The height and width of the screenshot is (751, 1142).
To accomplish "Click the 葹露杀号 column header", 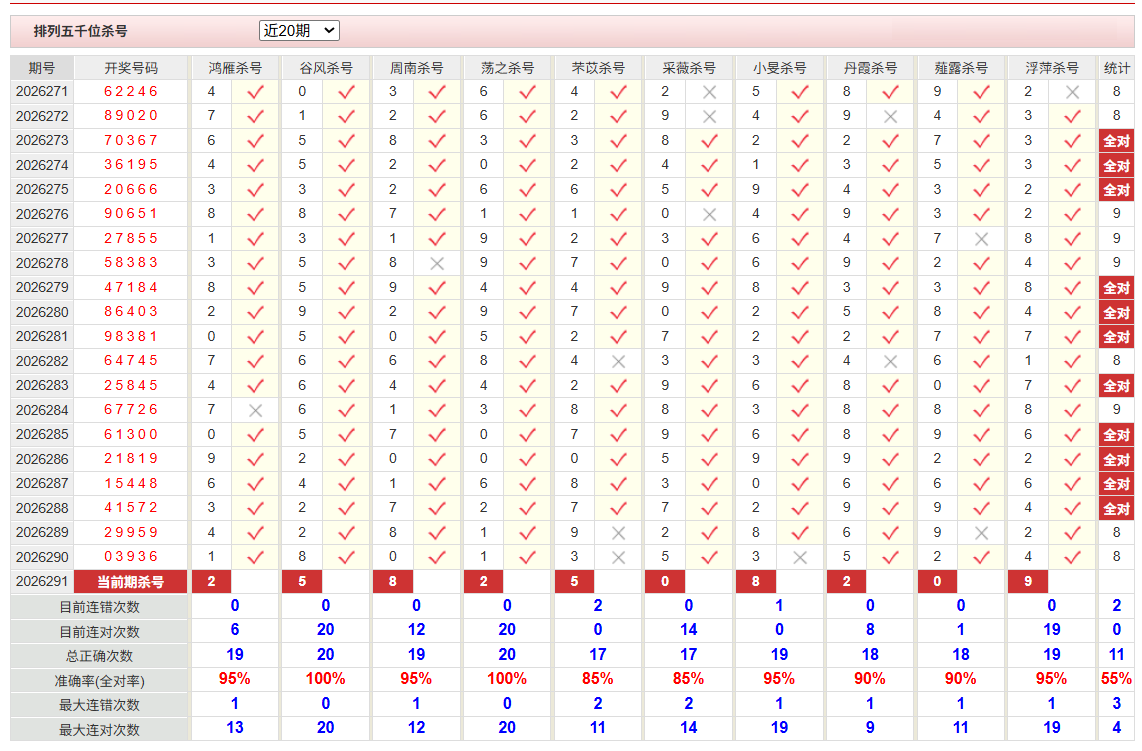I will point(961,68).
